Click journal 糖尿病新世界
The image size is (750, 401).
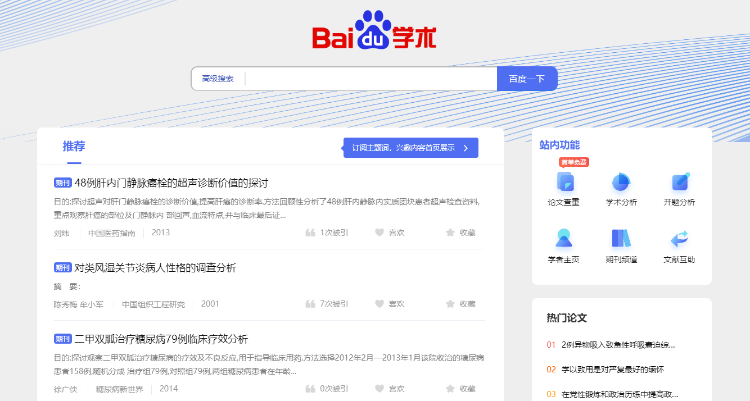(x=120, y=389)
